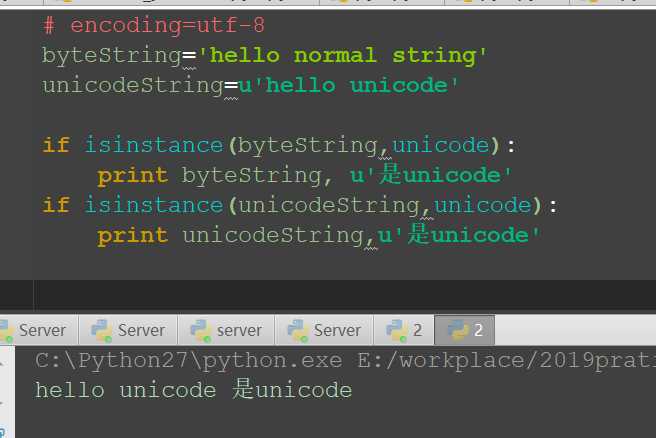Place cursor on unicodeString variable assignment
656x438 pixels.
(x=133, y=86)
